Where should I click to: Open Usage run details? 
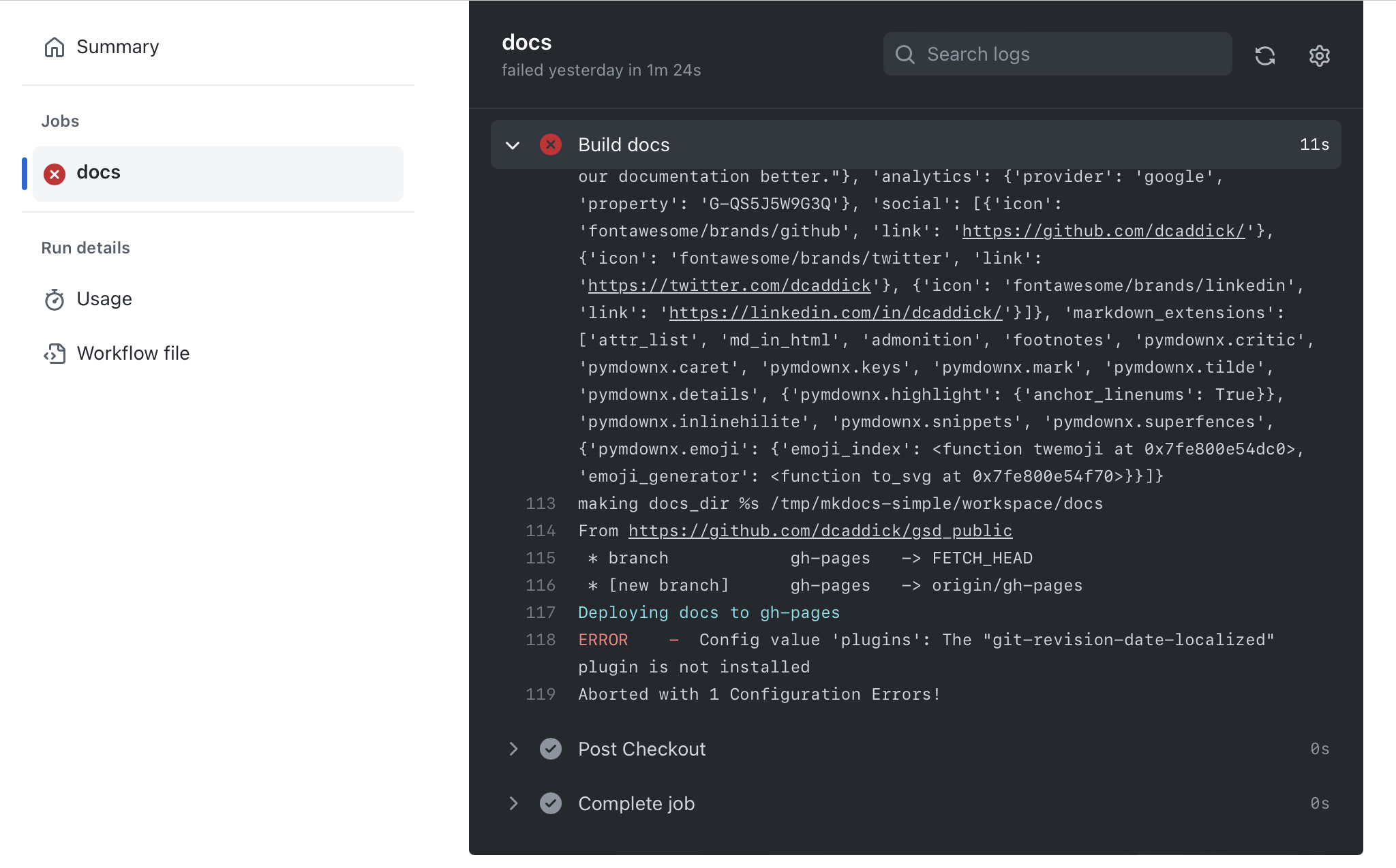click(88, 299)
